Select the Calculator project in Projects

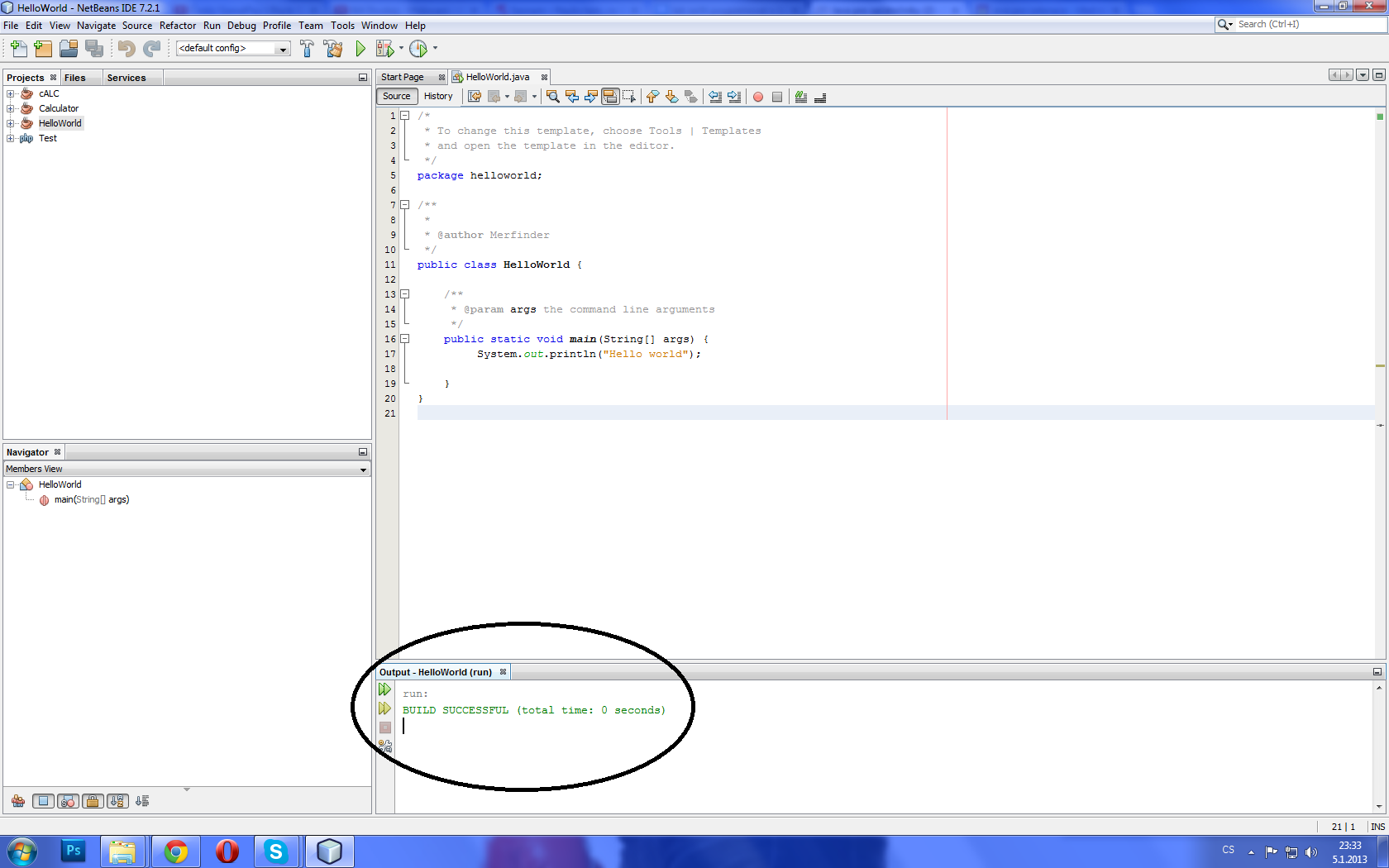point(59,109)
